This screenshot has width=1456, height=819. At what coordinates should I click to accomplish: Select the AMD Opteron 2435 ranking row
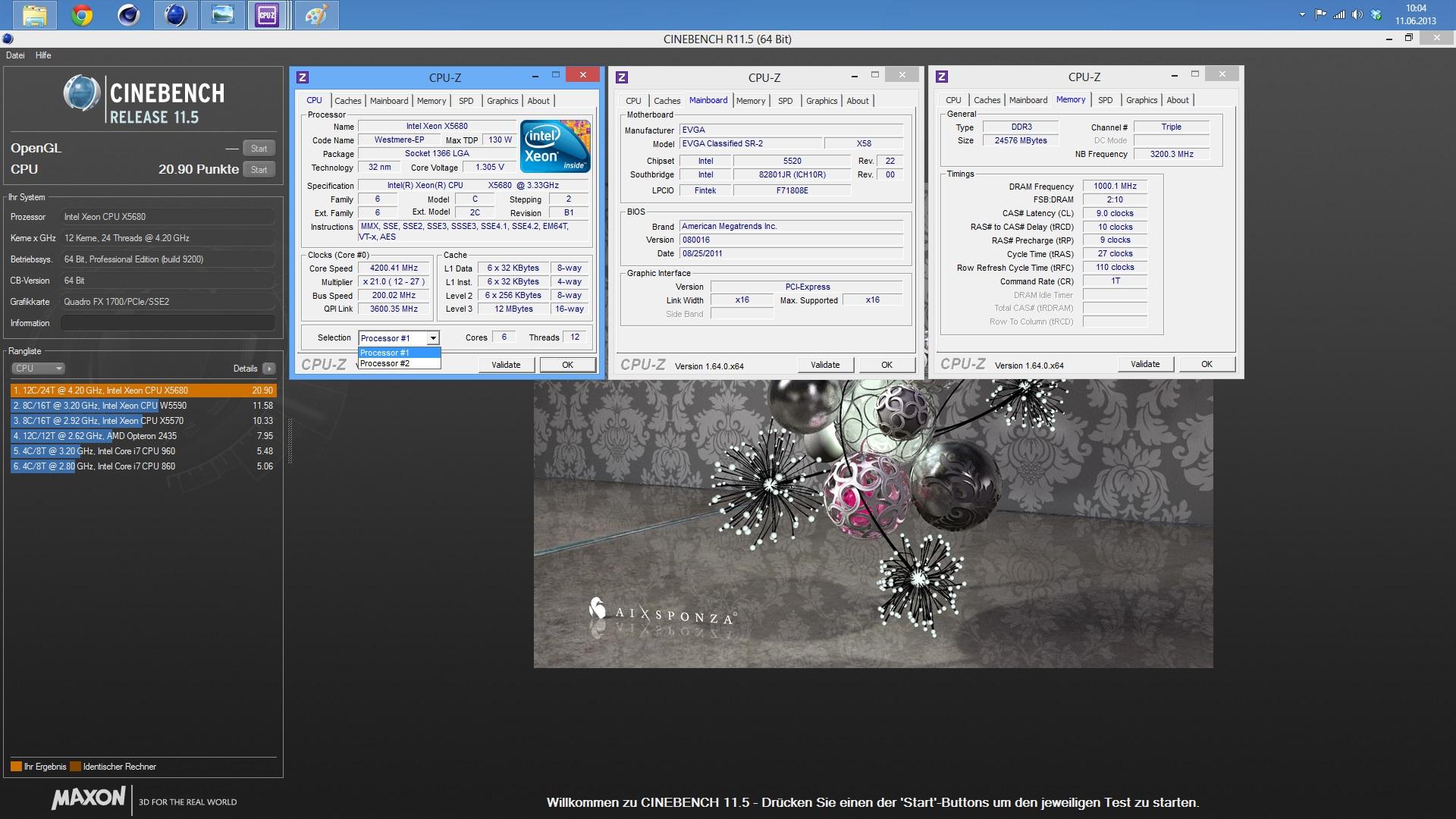[x=143, y=436]
